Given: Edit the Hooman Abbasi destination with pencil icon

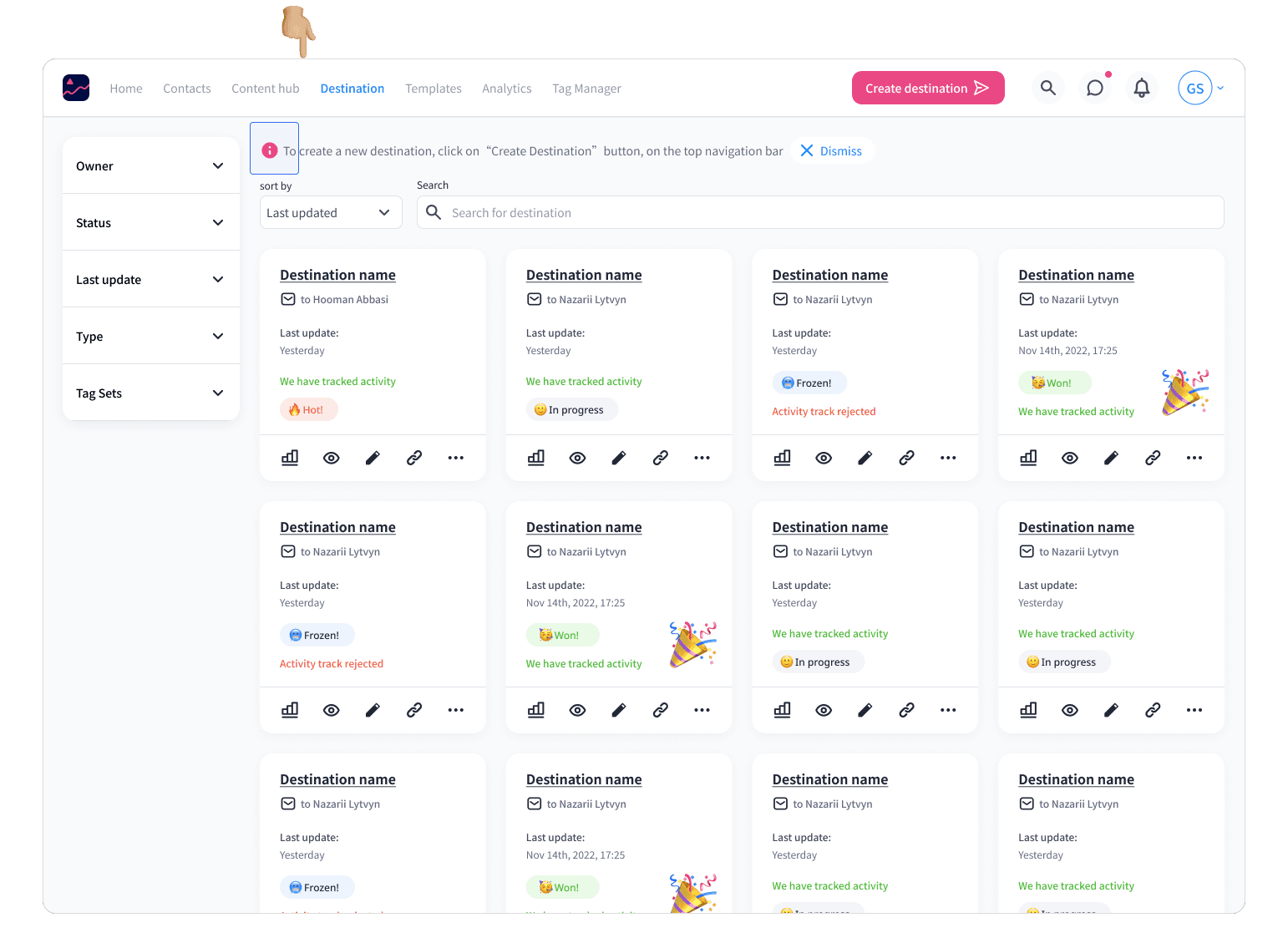Looking at the screenshot, I should [x=373, y=458].
